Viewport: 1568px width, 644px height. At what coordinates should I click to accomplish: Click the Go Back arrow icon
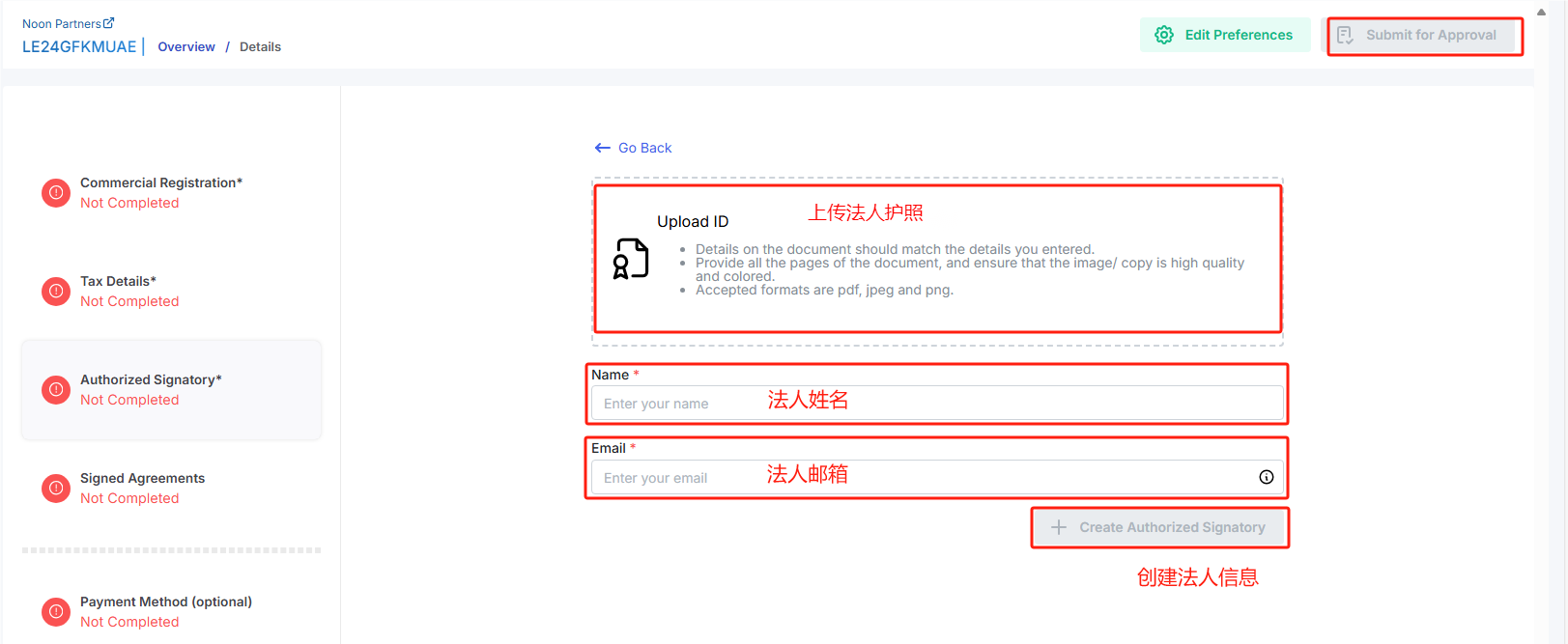tap(603, 148)
